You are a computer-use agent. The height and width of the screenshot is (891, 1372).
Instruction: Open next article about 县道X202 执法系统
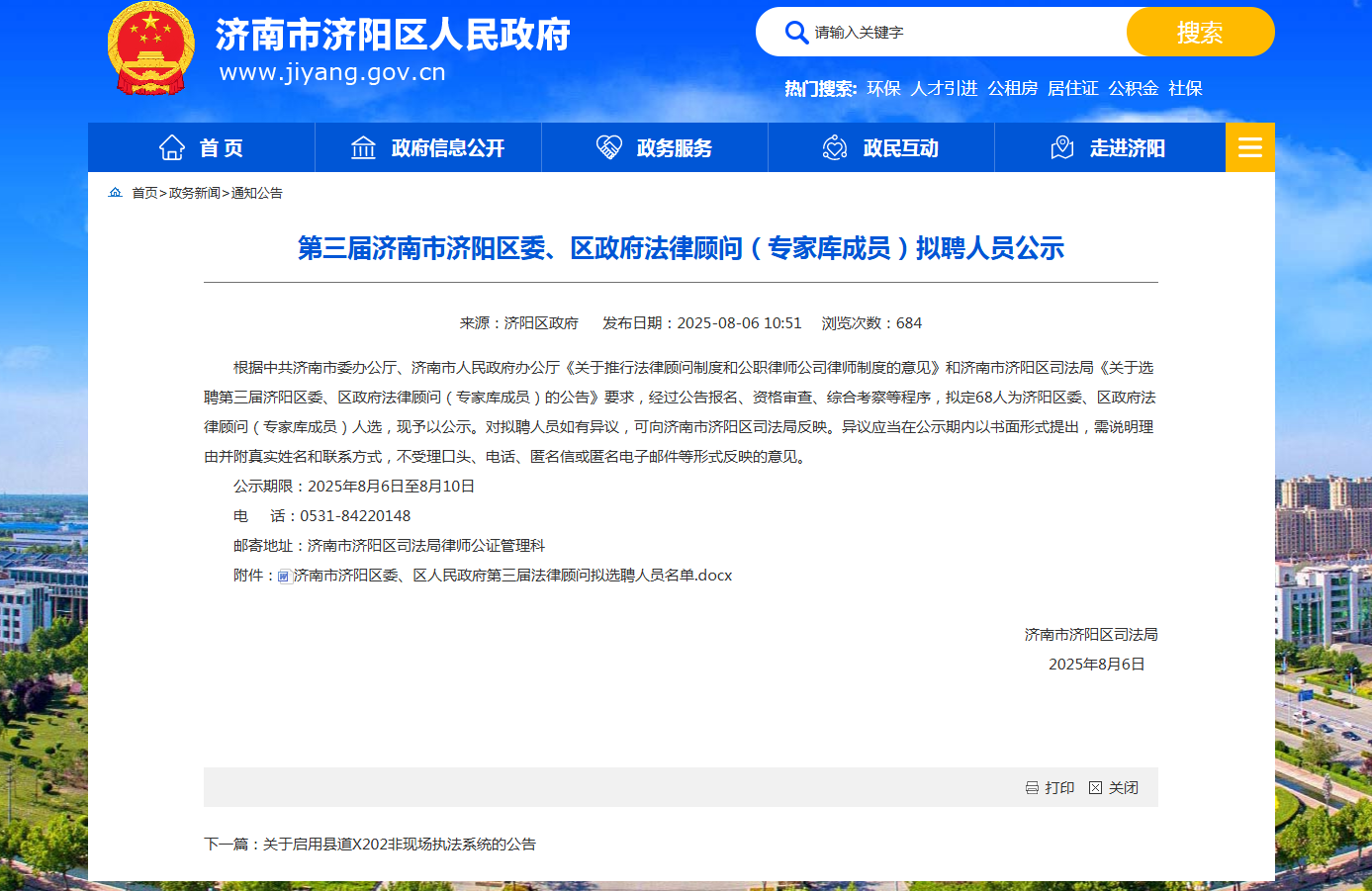pos(399,845)
